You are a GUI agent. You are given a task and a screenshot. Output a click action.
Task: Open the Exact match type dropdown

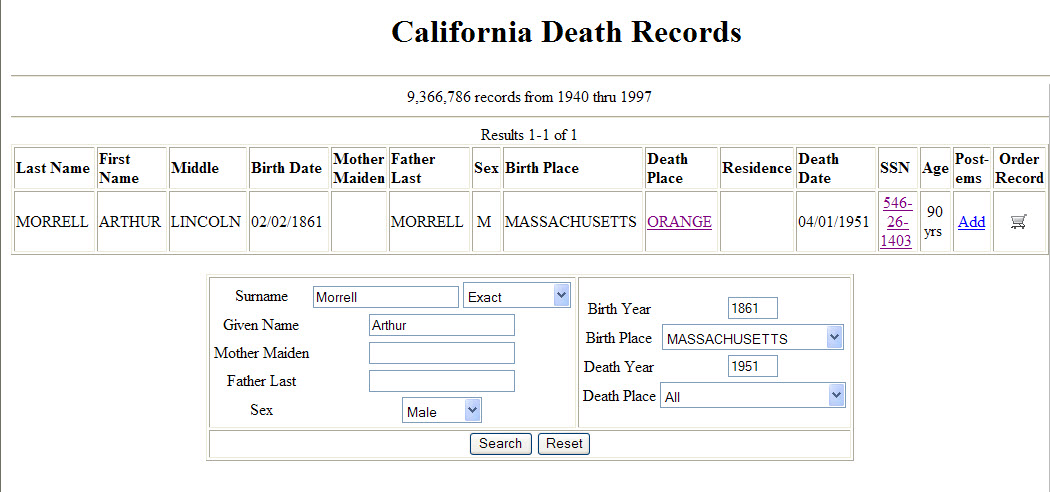coord(516,296)
